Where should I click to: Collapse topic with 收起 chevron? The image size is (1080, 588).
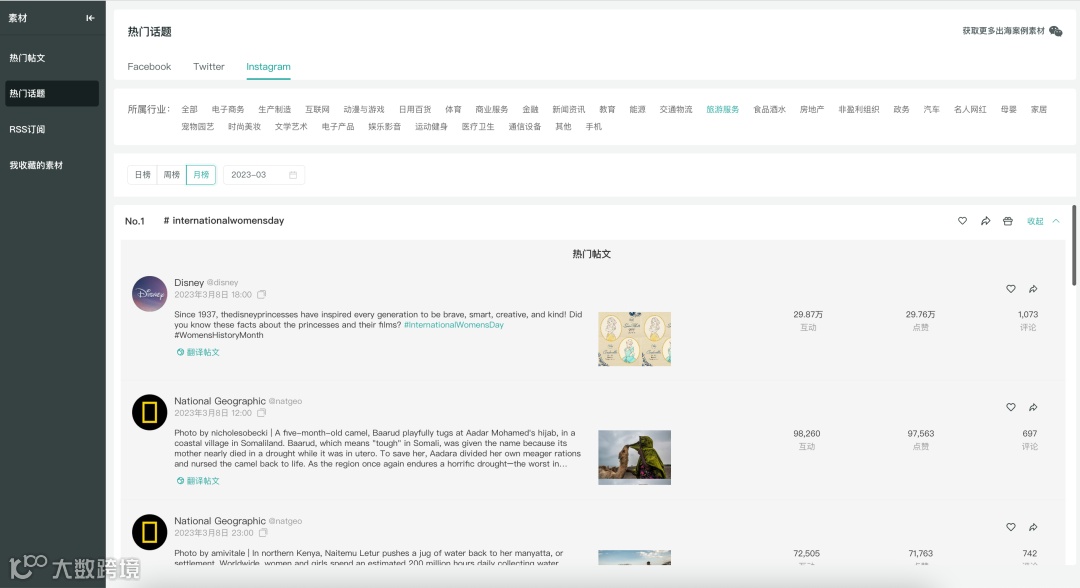point(1056,221)
